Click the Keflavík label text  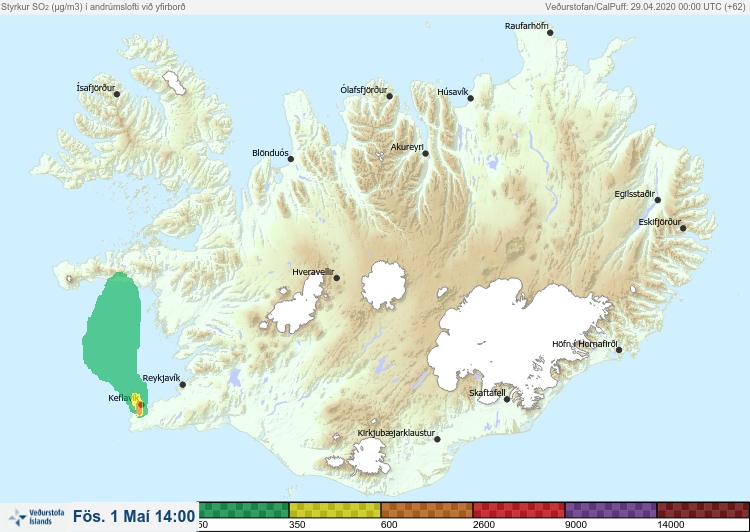click(123, 398)
